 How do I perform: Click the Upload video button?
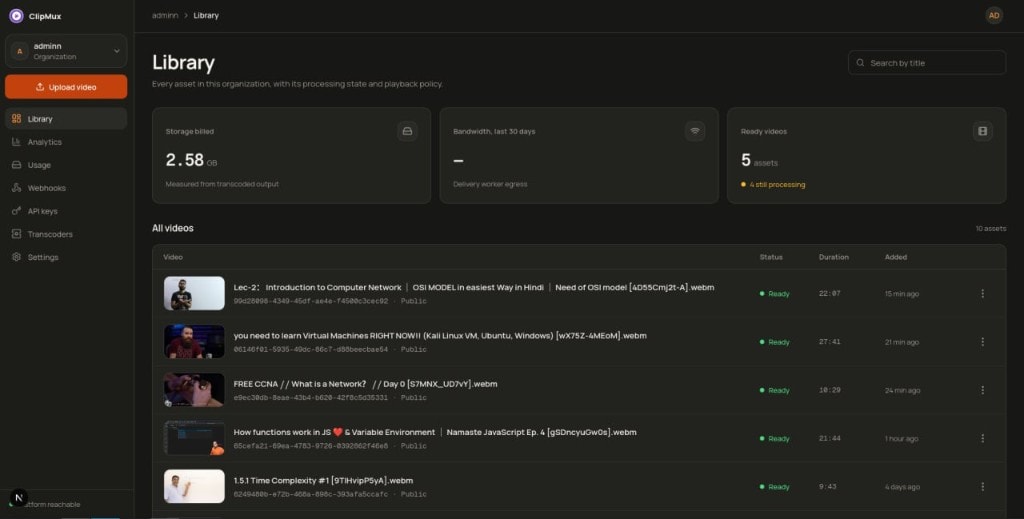pyautogui.click(x=66, y=87)
